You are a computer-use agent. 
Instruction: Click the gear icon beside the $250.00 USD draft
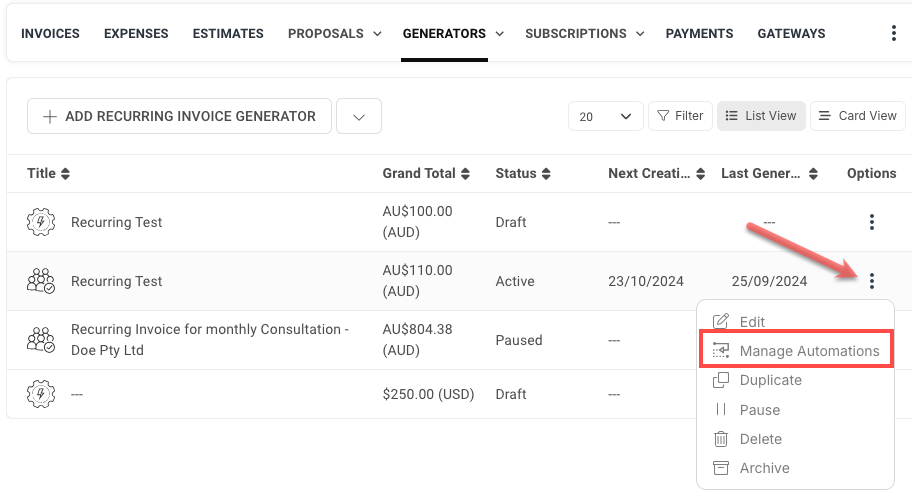coord(41,394)
